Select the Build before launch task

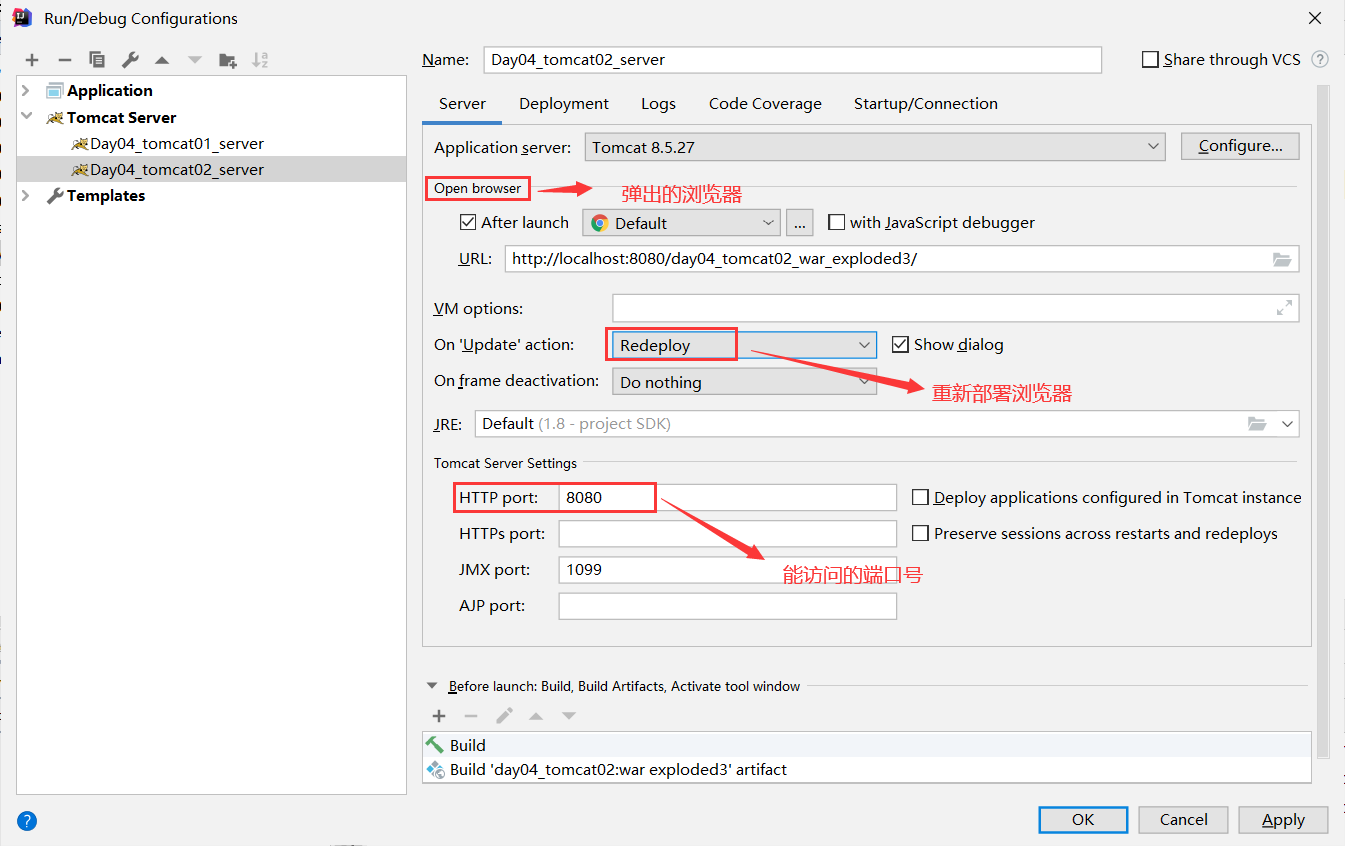coord(866,745)
